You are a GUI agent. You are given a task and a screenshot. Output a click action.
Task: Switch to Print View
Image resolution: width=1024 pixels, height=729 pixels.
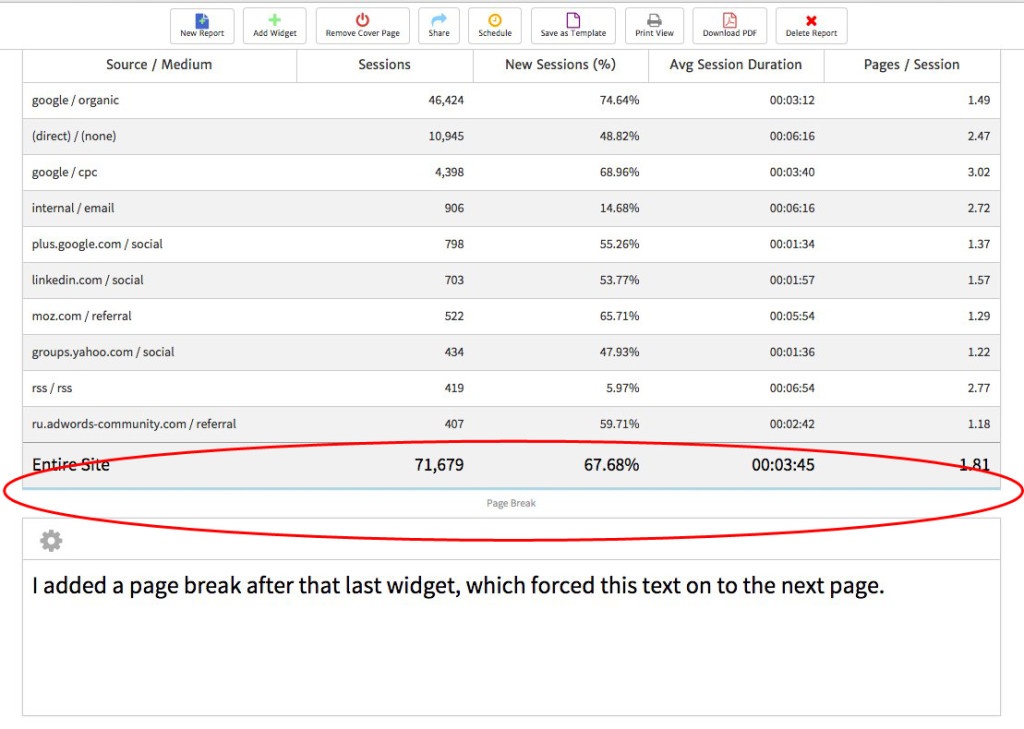coord(654,25)
